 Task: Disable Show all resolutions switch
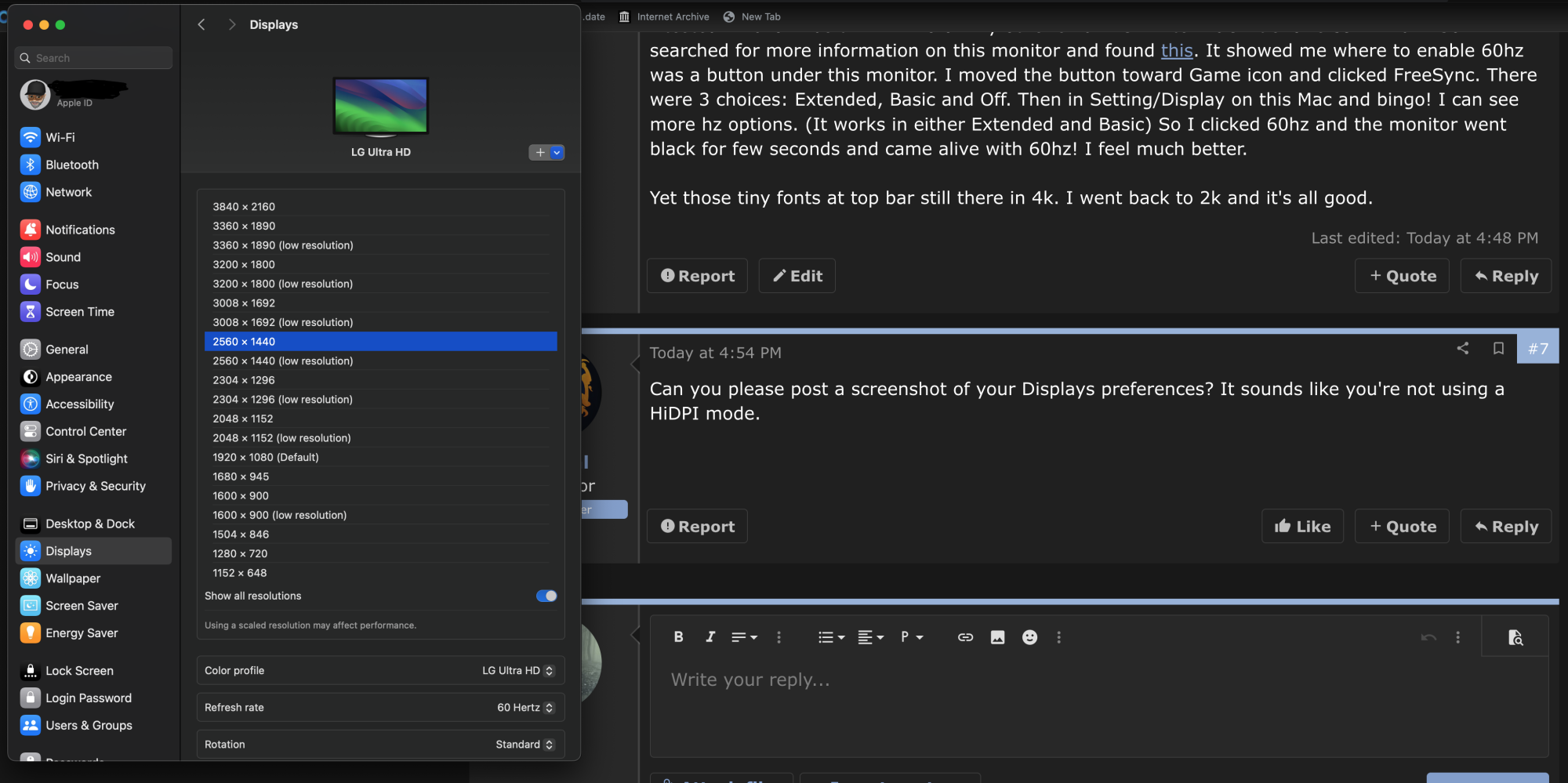pyautogui.click(x=546, y=596)
